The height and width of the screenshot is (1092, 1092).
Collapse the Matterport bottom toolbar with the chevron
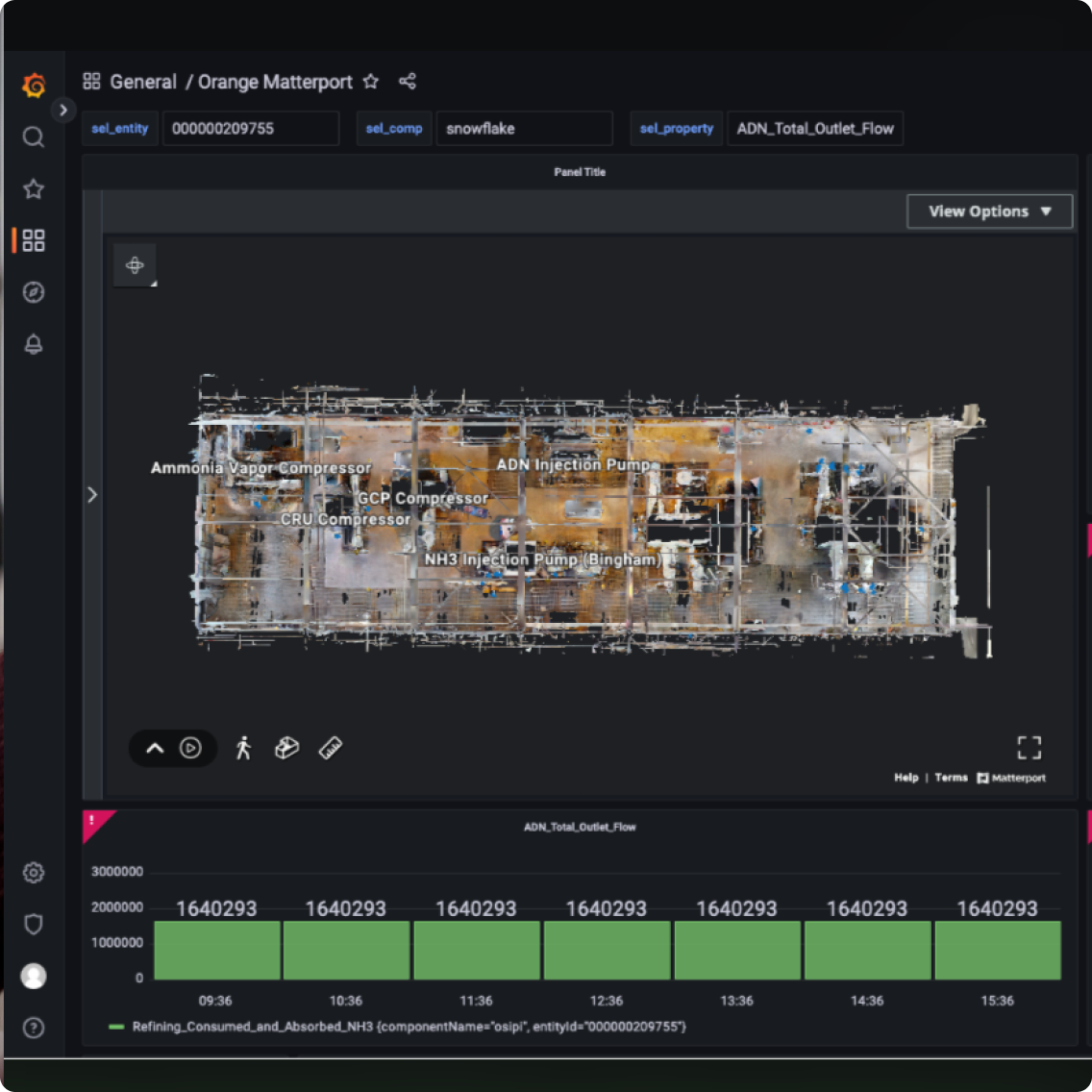pos(155,748)
